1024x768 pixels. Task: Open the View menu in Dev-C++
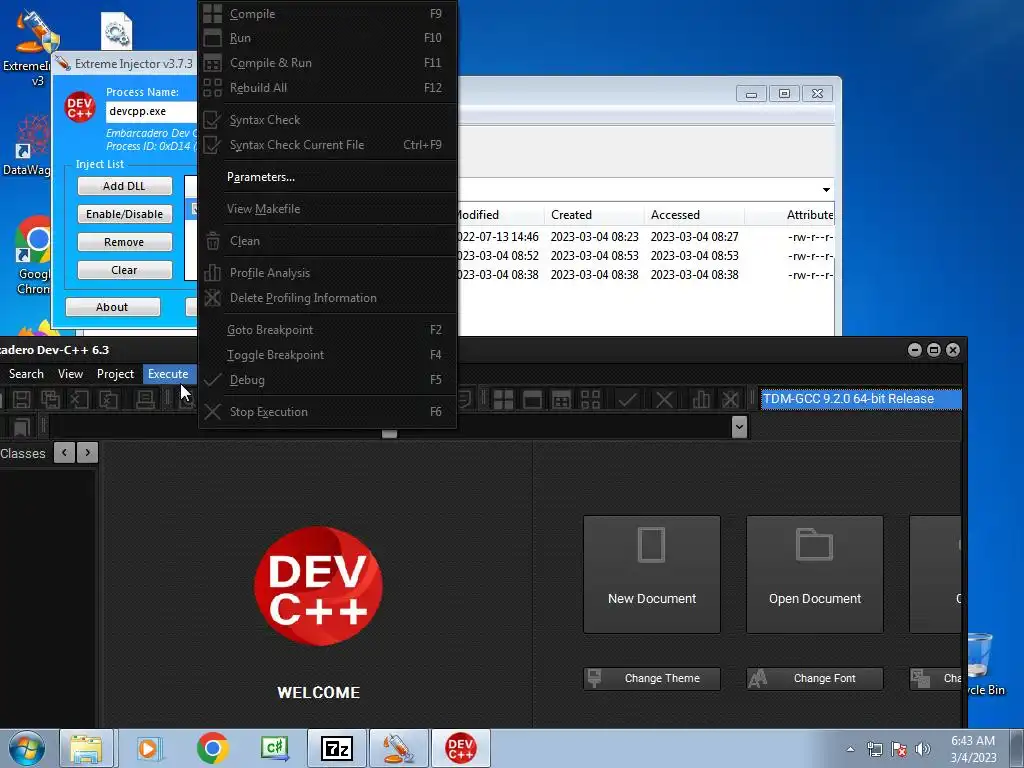point(71,374)
